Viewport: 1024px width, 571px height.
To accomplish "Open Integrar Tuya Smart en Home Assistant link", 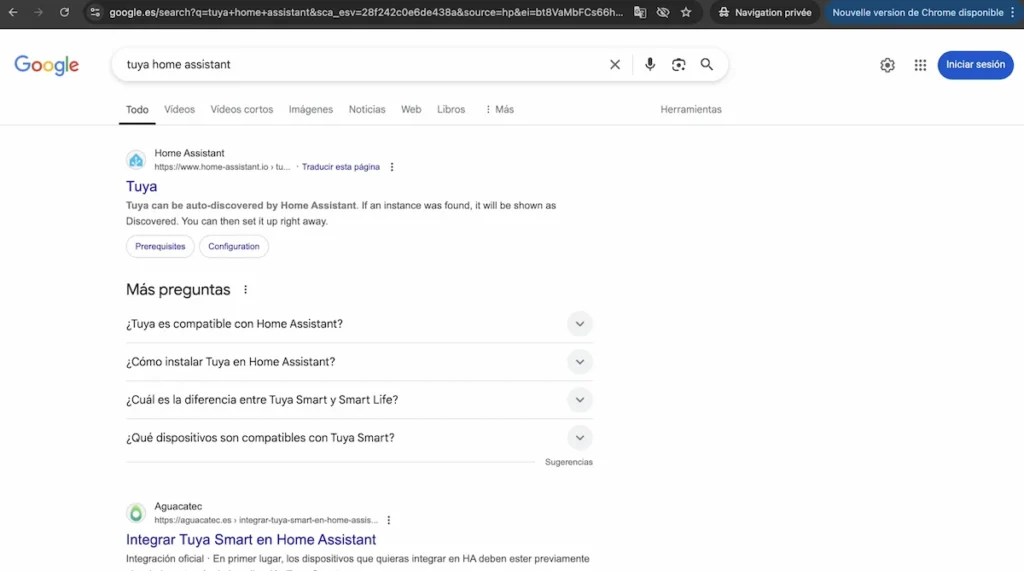I will [x=251, y=540].
